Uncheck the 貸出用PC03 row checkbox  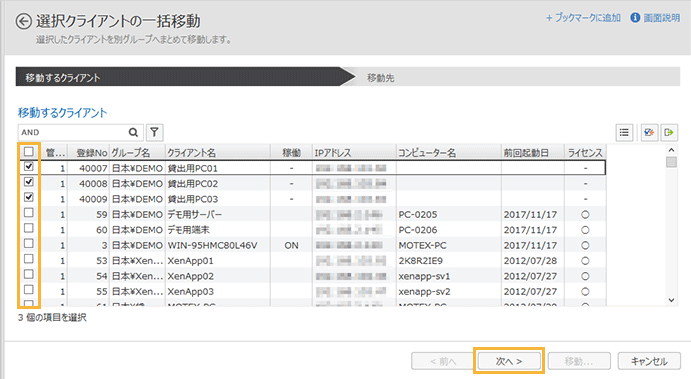tap(29, 197)
